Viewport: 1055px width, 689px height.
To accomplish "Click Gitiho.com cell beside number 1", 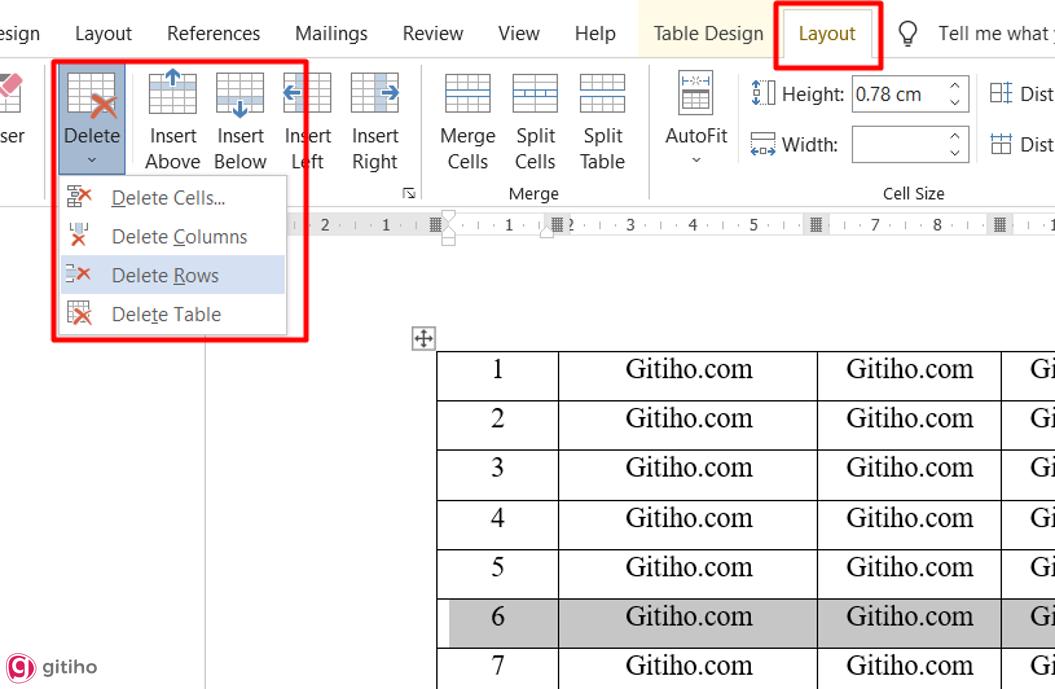I will tap(688, 375).
